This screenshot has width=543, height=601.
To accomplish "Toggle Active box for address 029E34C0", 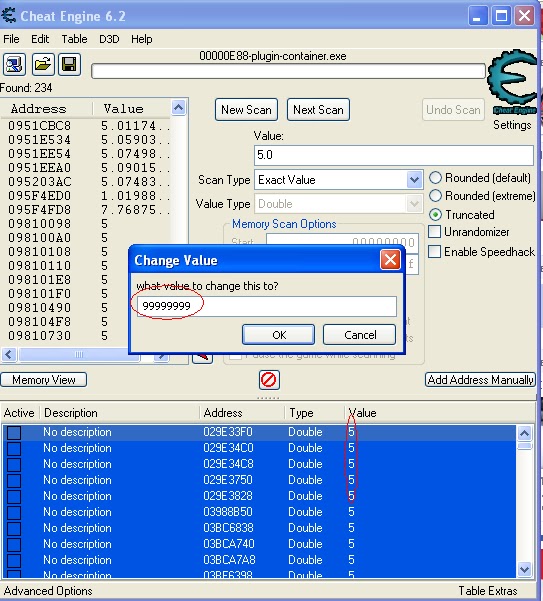I will click(x=14, y=448).
